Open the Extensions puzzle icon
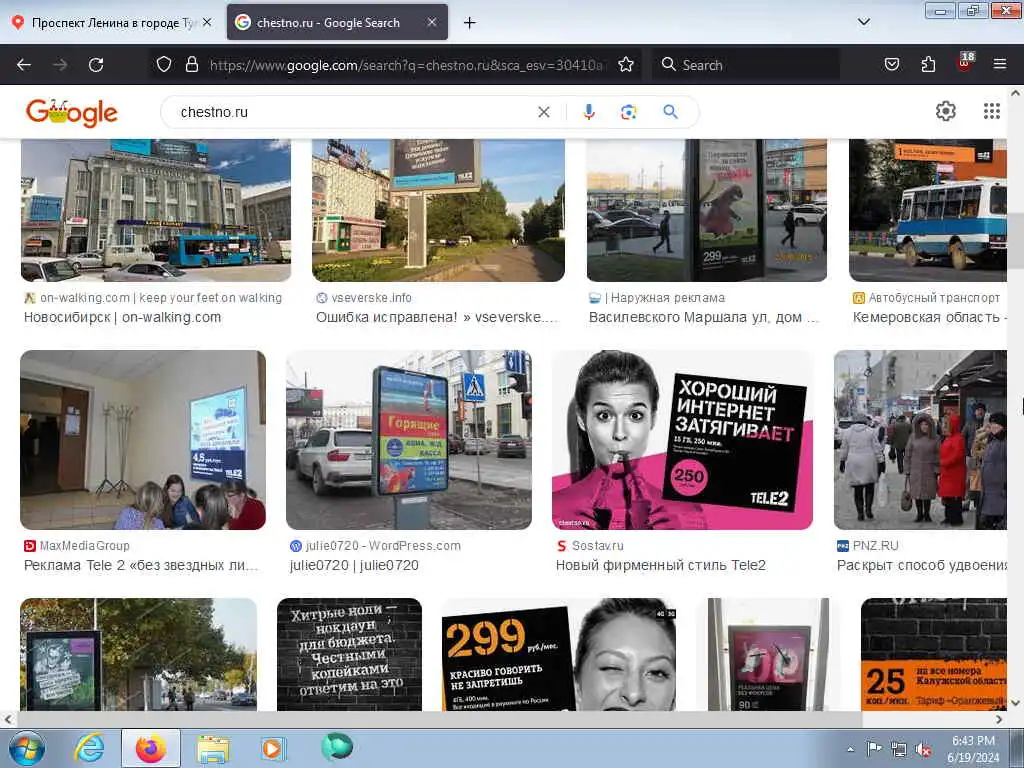The width and height of the screenshot is (1024, 768). (x=928, y=64)
